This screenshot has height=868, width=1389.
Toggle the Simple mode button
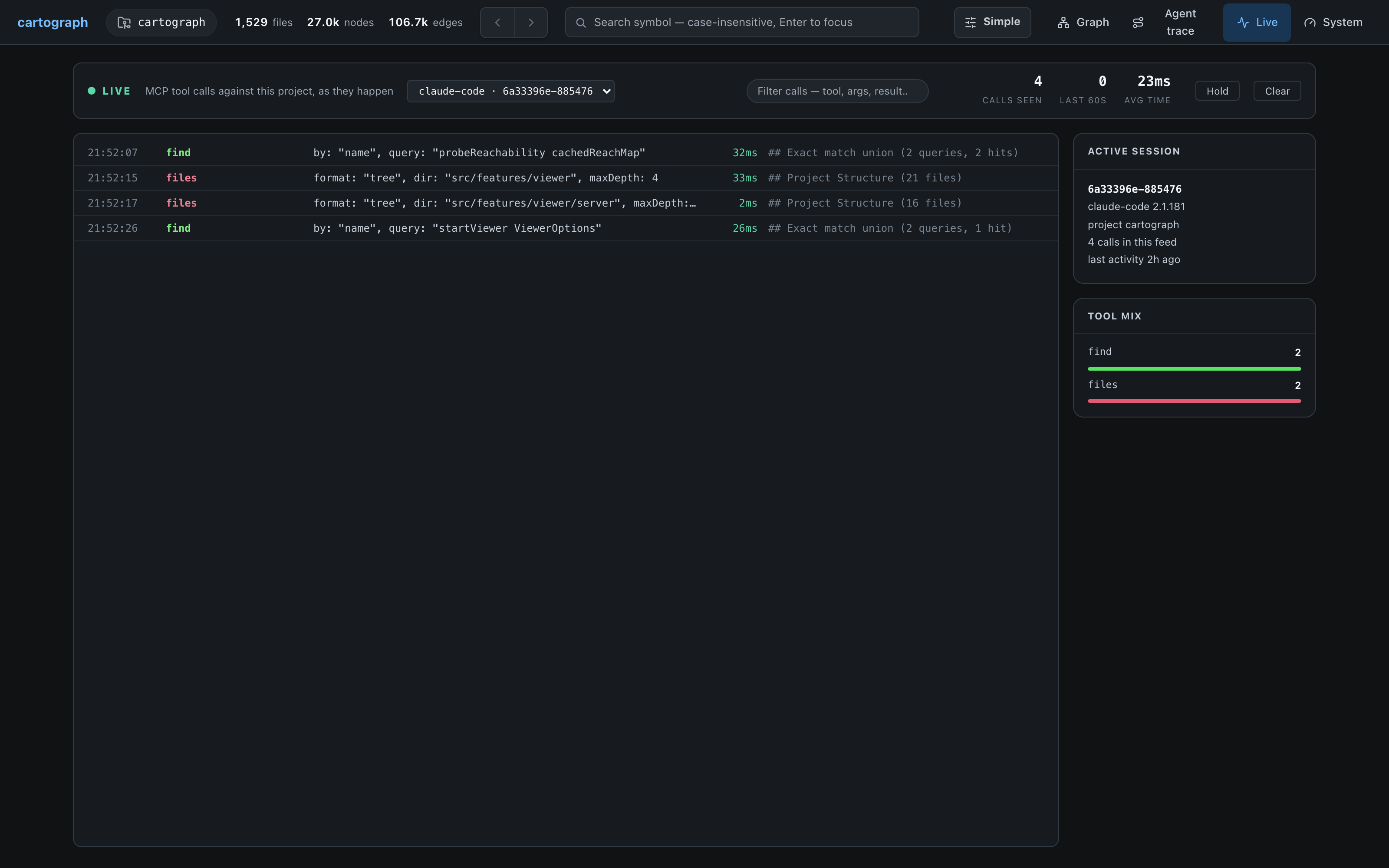(992, 23)
